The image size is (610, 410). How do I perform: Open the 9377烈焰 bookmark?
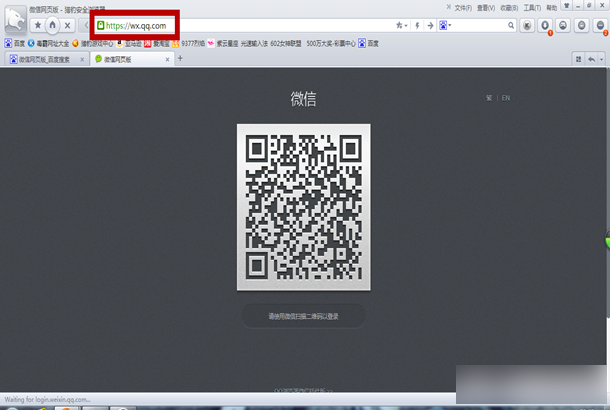[x=189, y=44]
